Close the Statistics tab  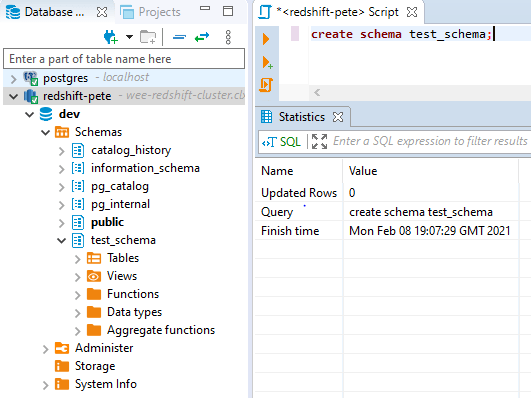[x=338, y=117]
